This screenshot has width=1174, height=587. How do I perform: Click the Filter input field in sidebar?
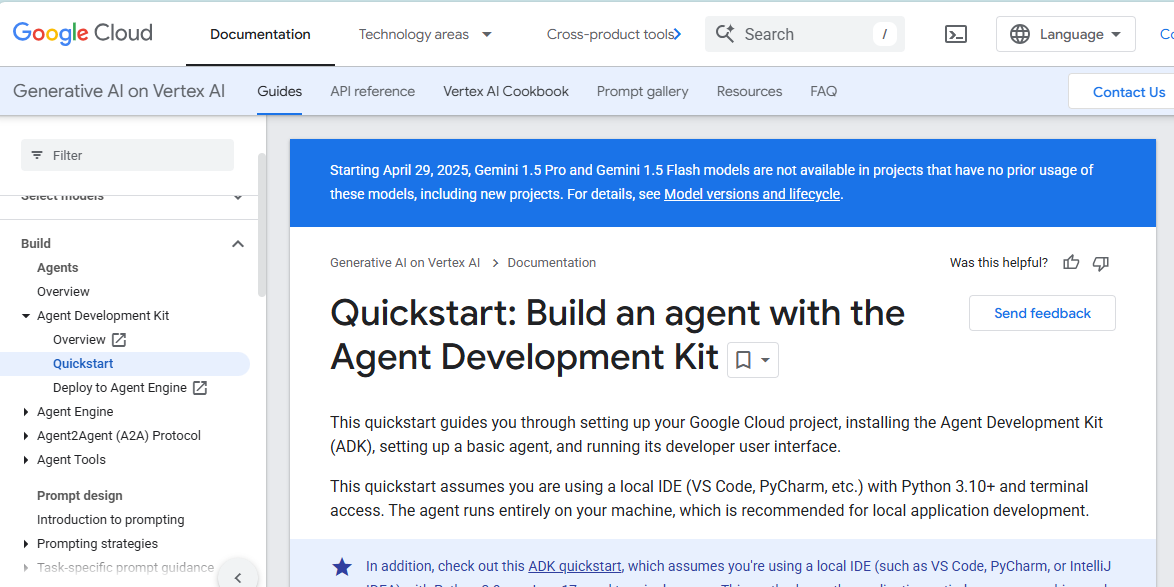(x=127, y=155)
